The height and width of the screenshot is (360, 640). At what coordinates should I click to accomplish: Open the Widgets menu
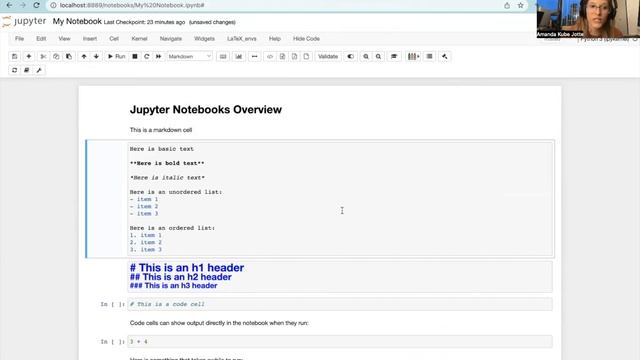[204, 39]
